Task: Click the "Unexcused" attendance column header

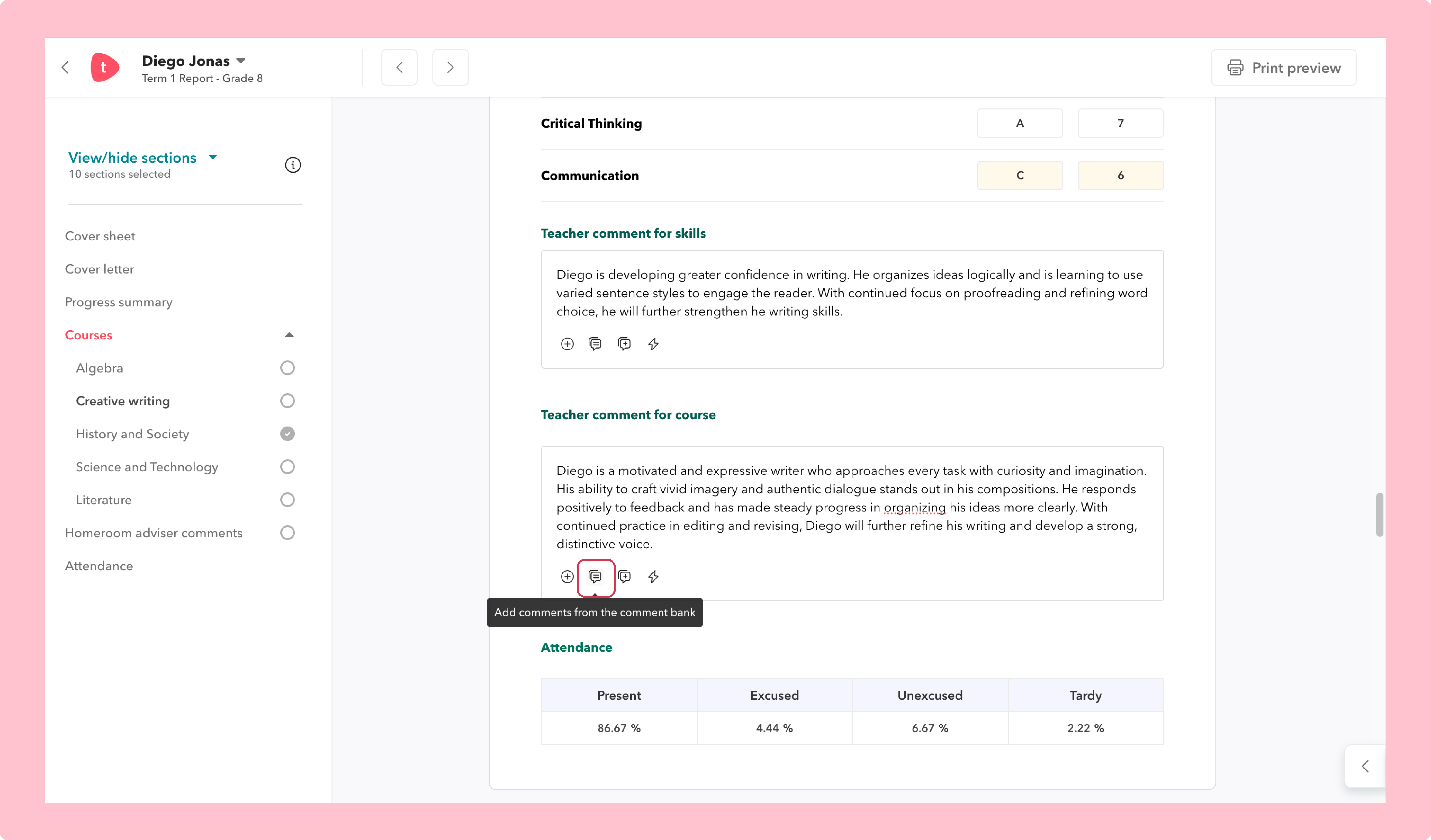Action: pyautogui.click(x=930, y=695)
